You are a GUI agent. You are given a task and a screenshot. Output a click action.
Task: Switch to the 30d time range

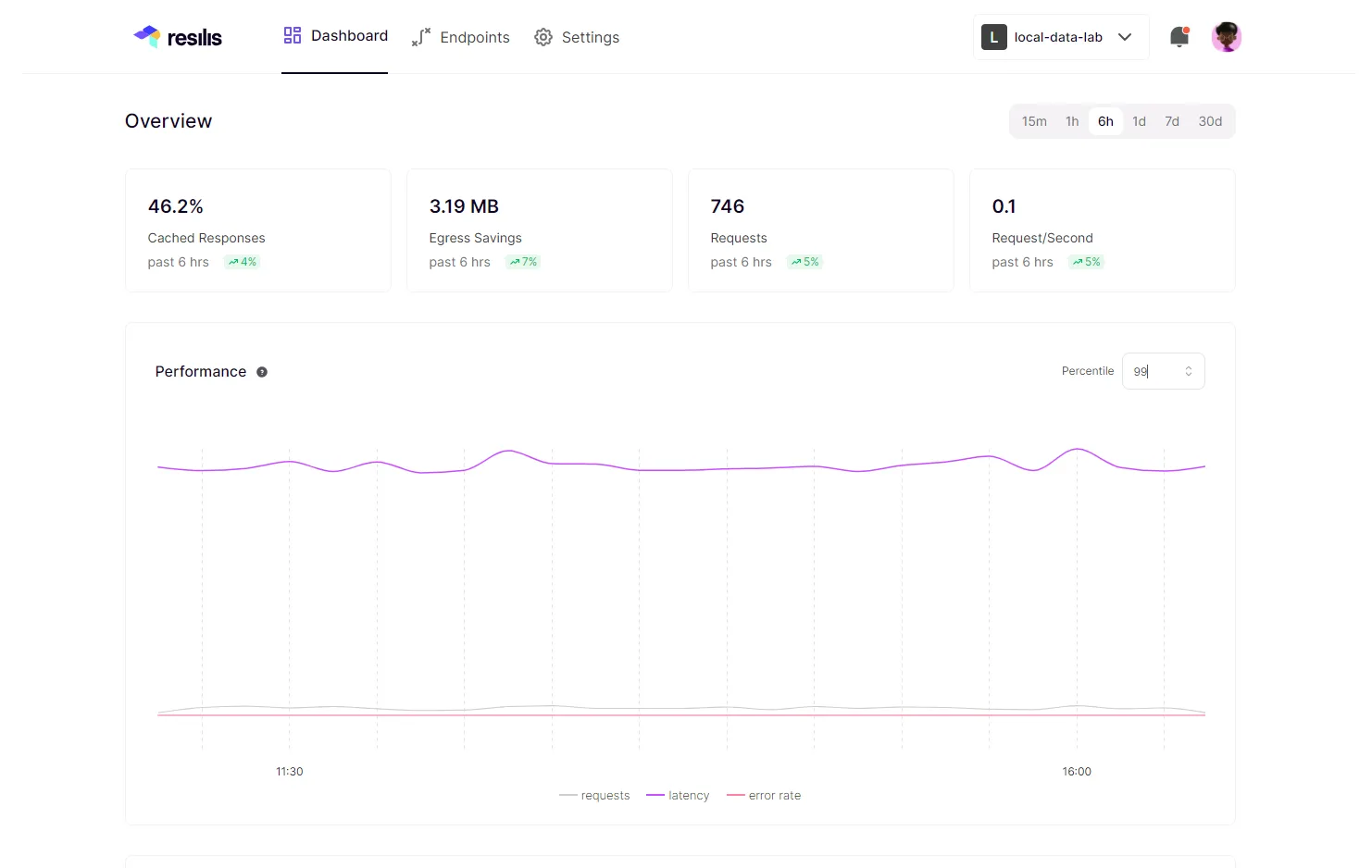tap(1210, 120)
